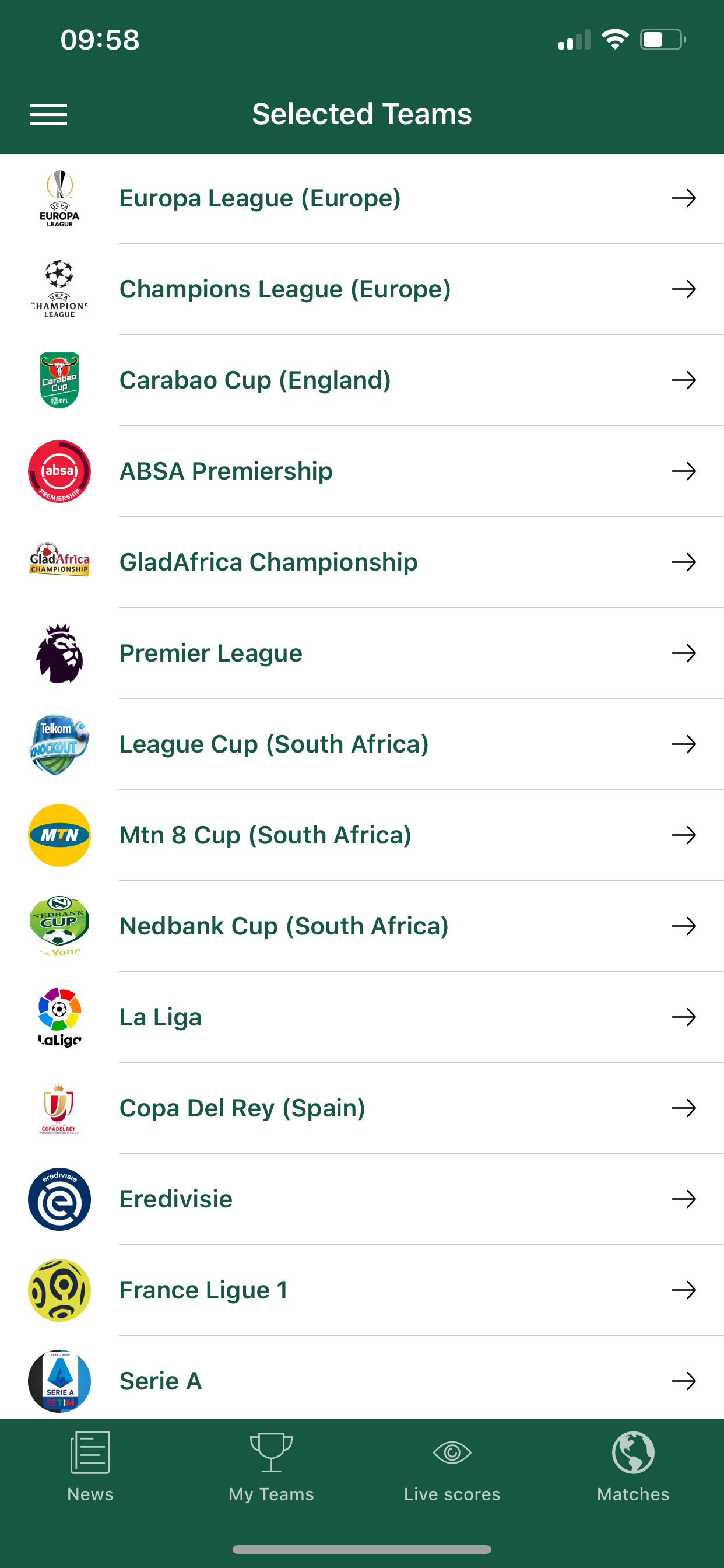Select Serie A league entry

[x=161, y=1381]
